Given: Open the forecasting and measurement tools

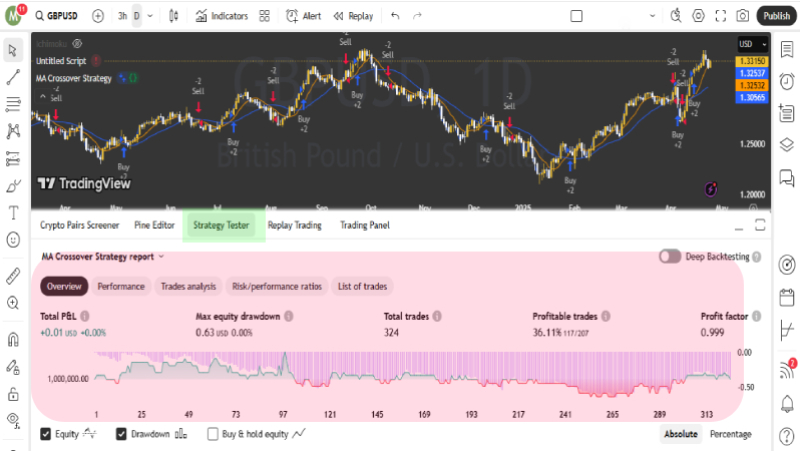Looking at the screenshot, I should (x=13, y=159).
